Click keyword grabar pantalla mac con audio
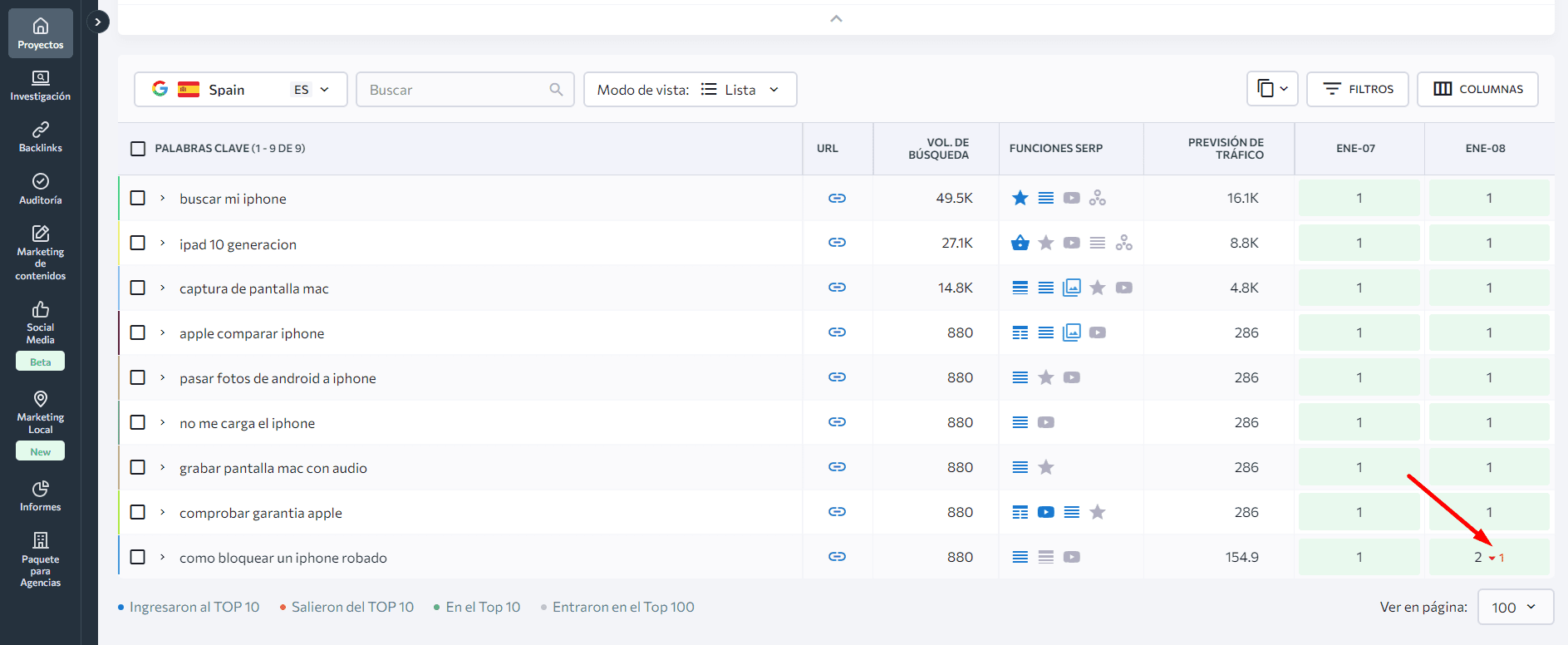Image resolution: width=1568 pixels, height=645 pixels. click(x=273, y=468)
